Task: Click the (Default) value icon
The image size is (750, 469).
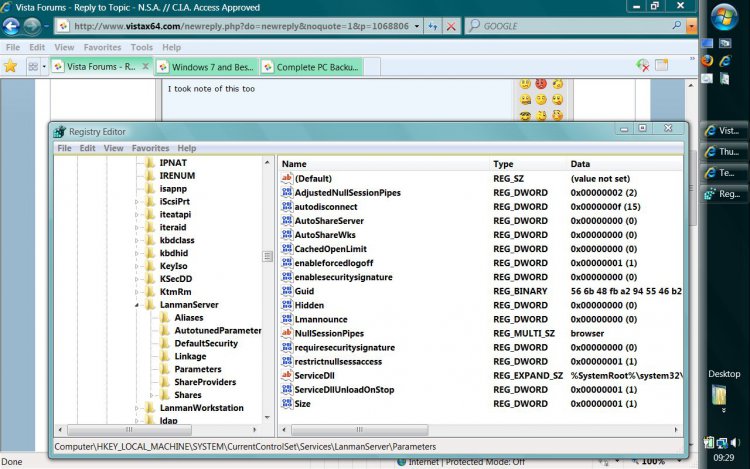Action: 287,178
